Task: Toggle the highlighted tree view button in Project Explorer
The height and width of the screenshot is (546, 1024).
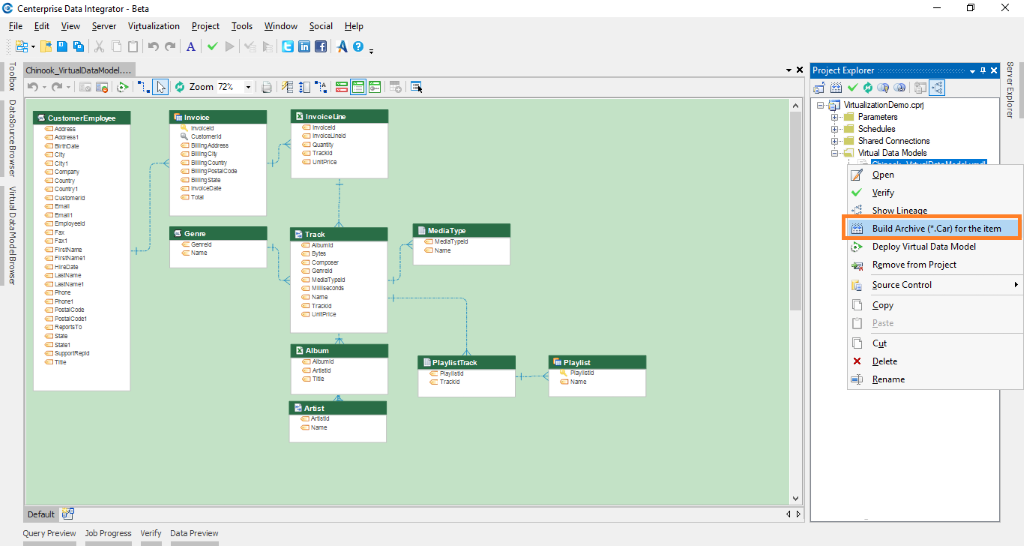Action: (x=937, y=87)
